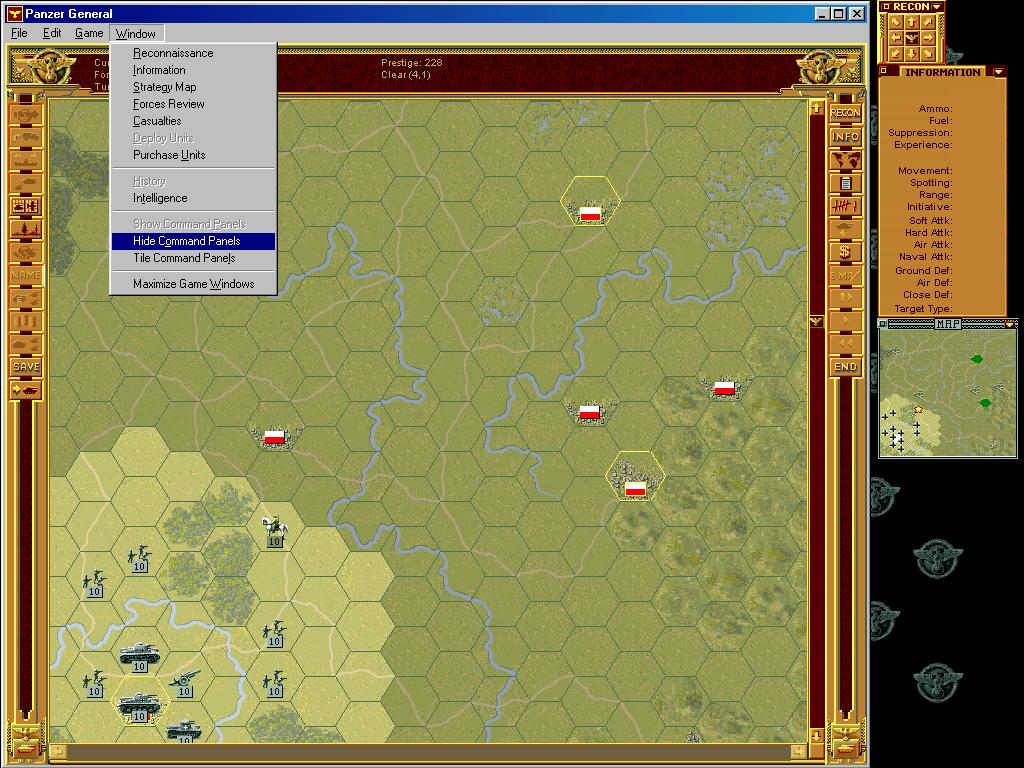The image size is (1024, 768).
Task: Toggle the hex grid unit display icon
Action: (26, 206)
